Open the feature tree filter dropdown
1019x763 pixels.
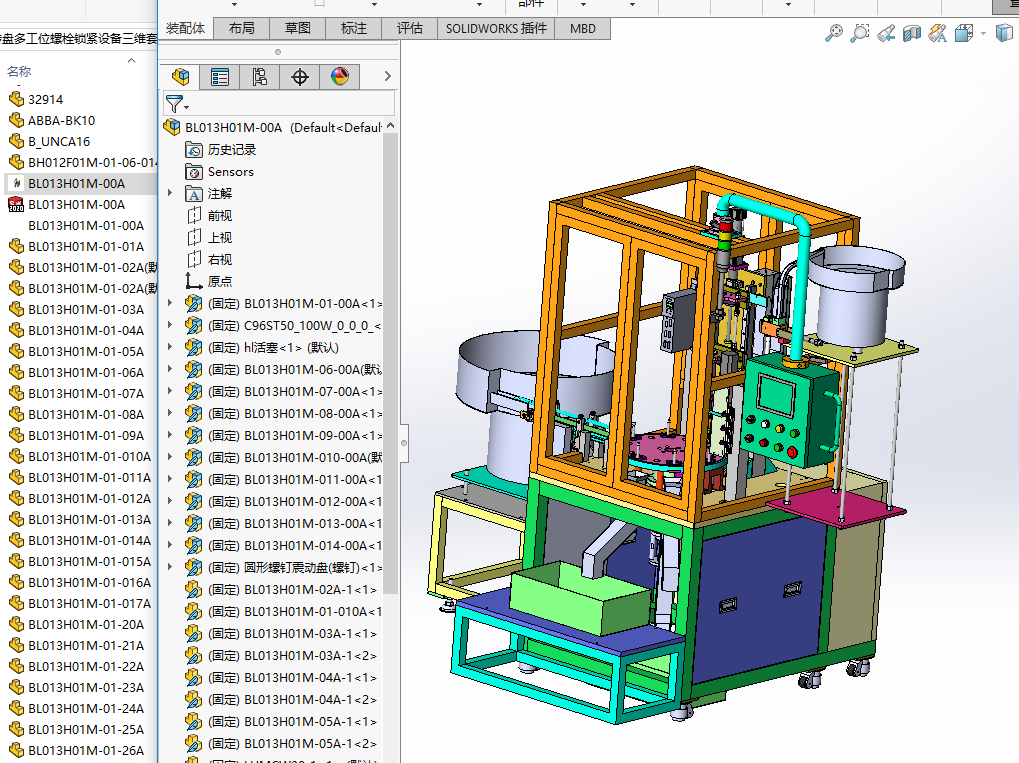click(x=177, y=104)
